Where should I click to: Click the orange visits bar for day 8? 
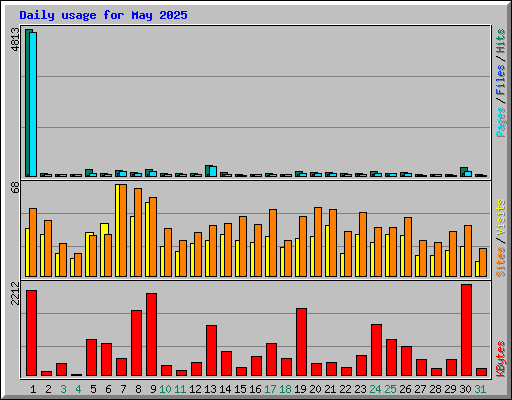(x=138, y=232)
